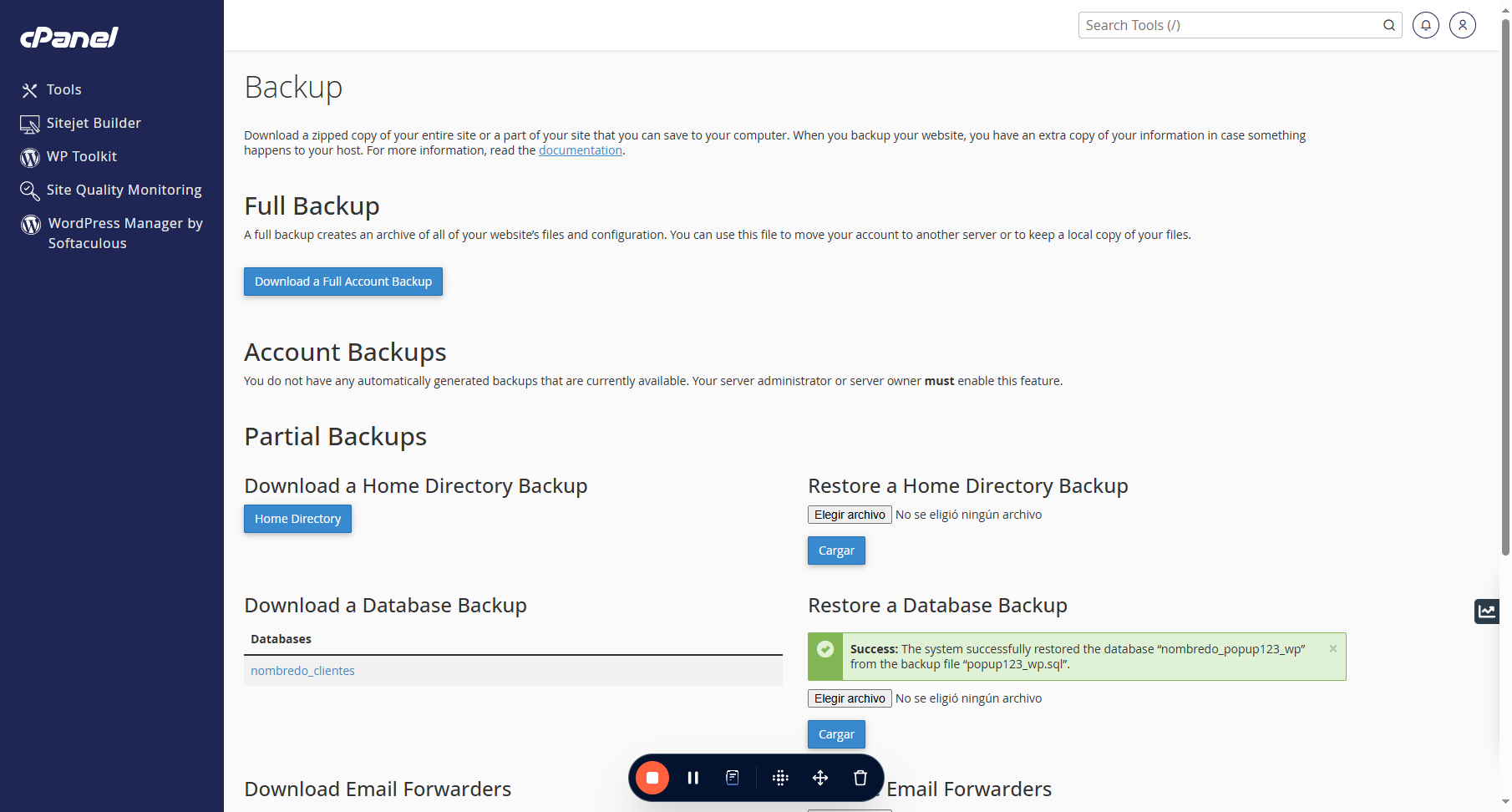The image size is (1512, 812).
Task: Click the recorder notes icon
Action: (733, 778)
